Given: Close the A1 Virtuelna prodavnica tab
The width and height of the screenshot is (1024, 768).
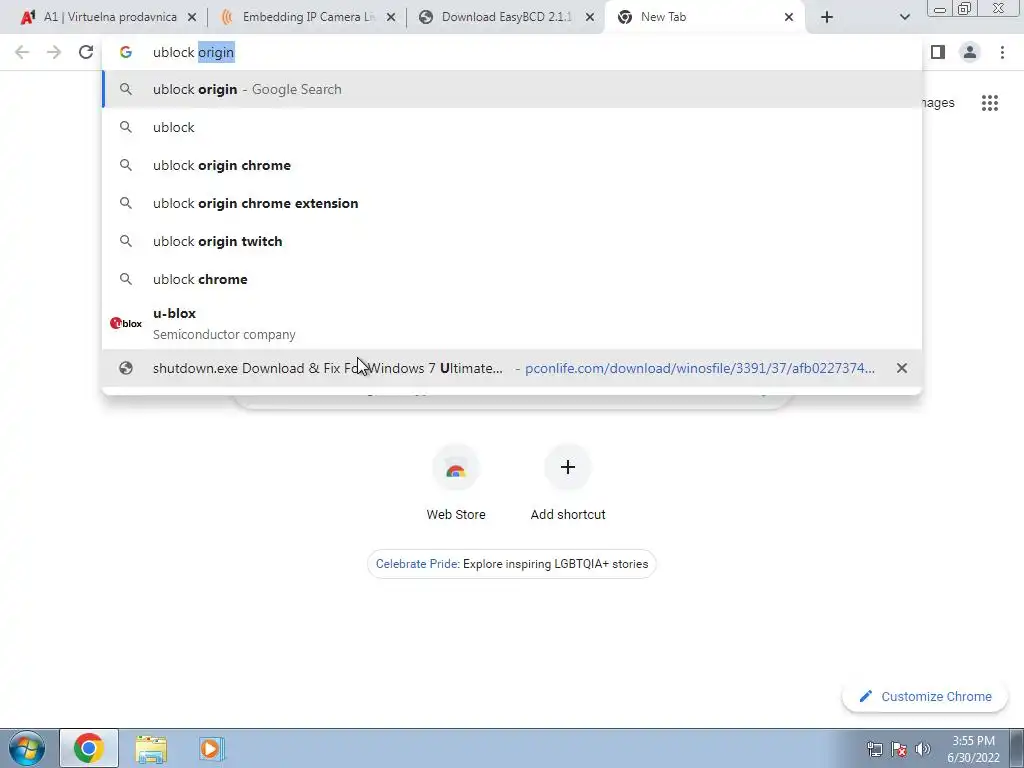Looking at the screenshot, I should coord(192,18).
